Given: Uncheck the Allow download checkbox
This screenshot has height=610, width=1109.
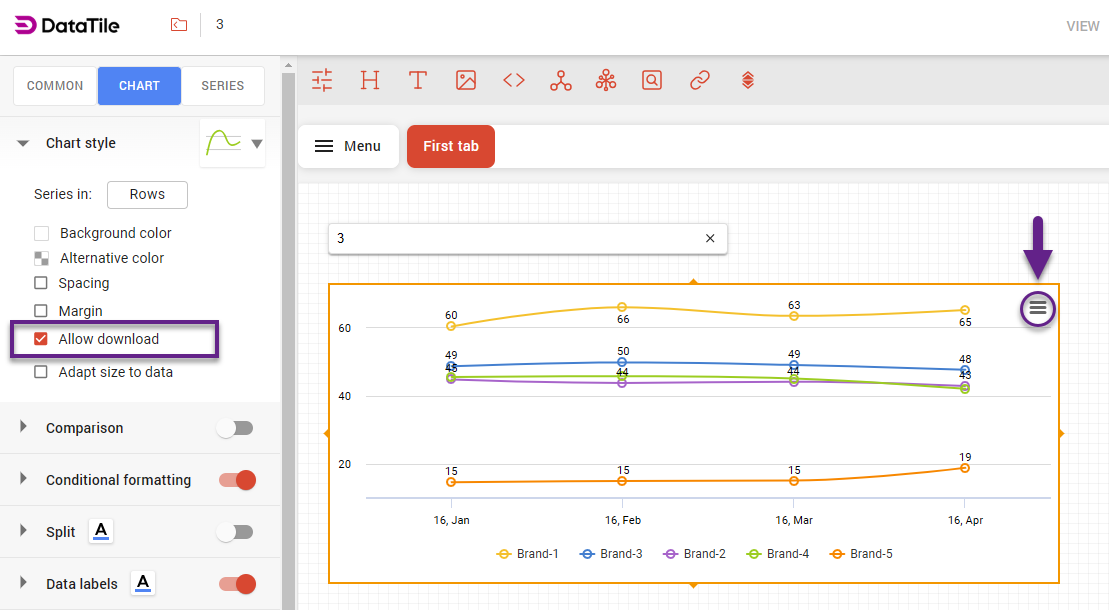Looking at the screenshot, I should click(x=41, y=339).
